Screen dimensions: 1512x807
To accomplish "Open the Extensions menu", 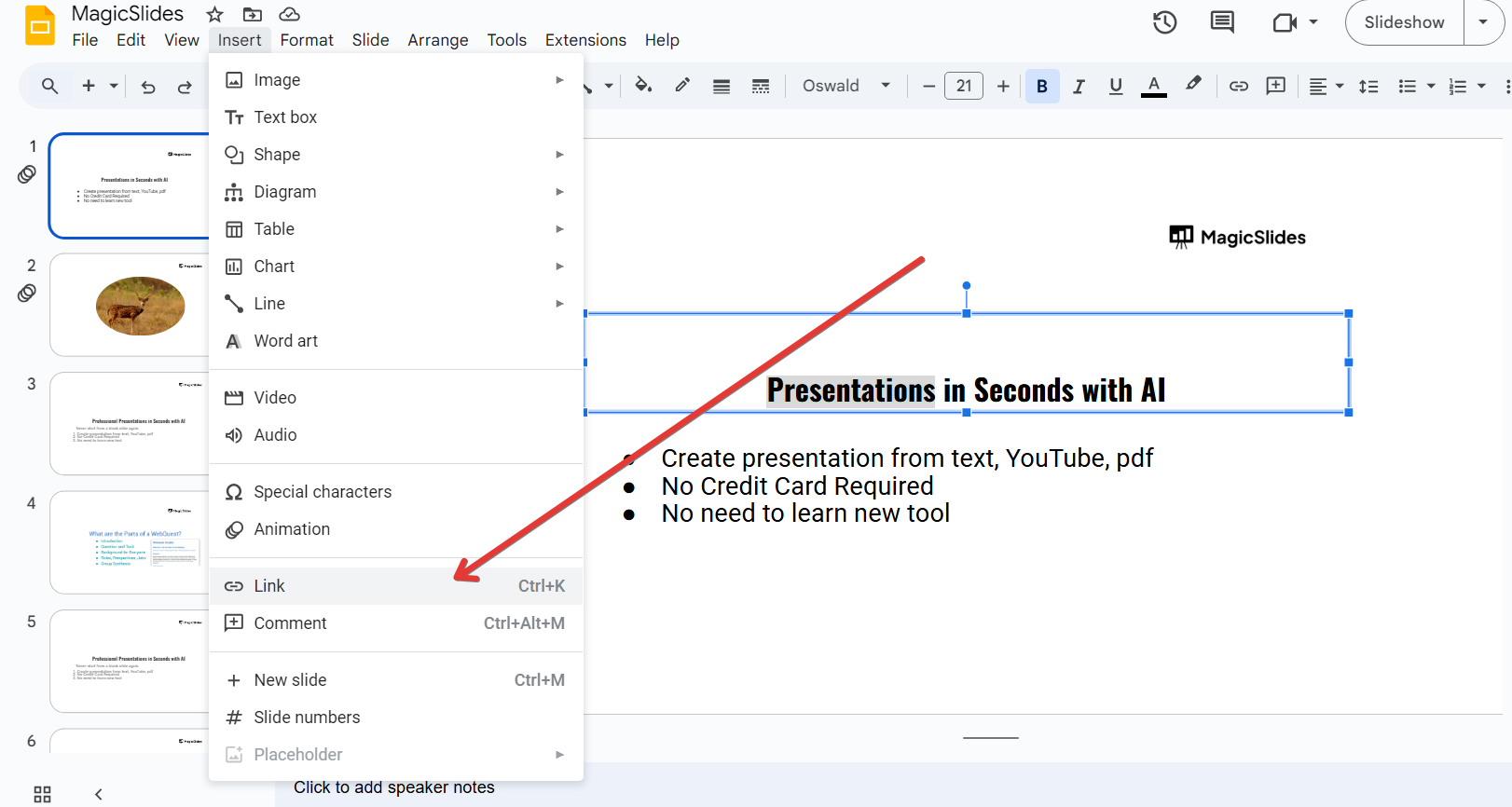I will (x=585, y=40).
